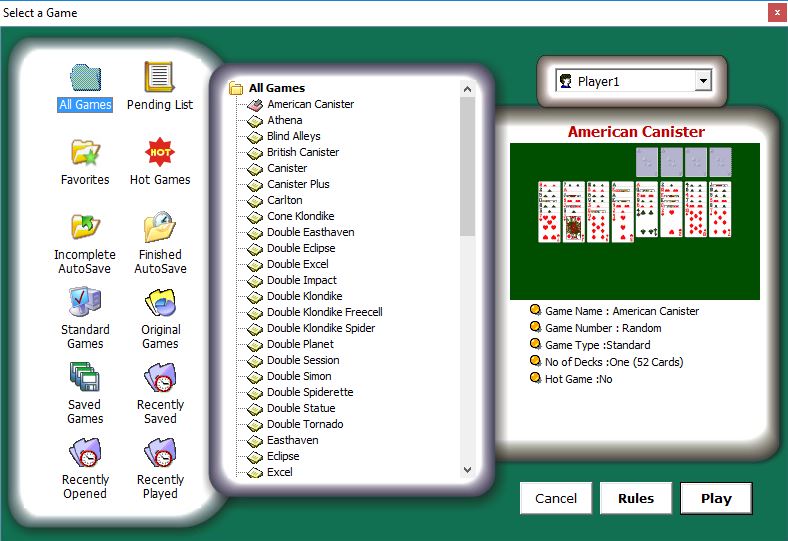Open the Player1 dropdown arrow

tap(703, 80)
